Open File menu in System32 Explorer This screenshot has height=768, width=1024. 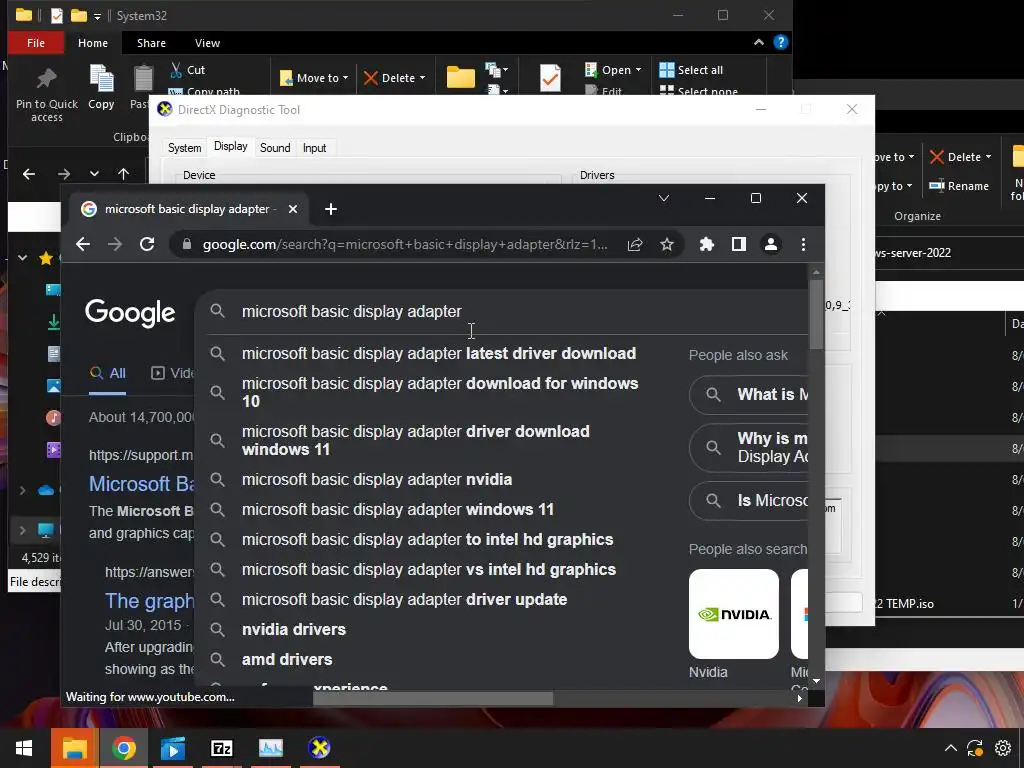[36, 43]
